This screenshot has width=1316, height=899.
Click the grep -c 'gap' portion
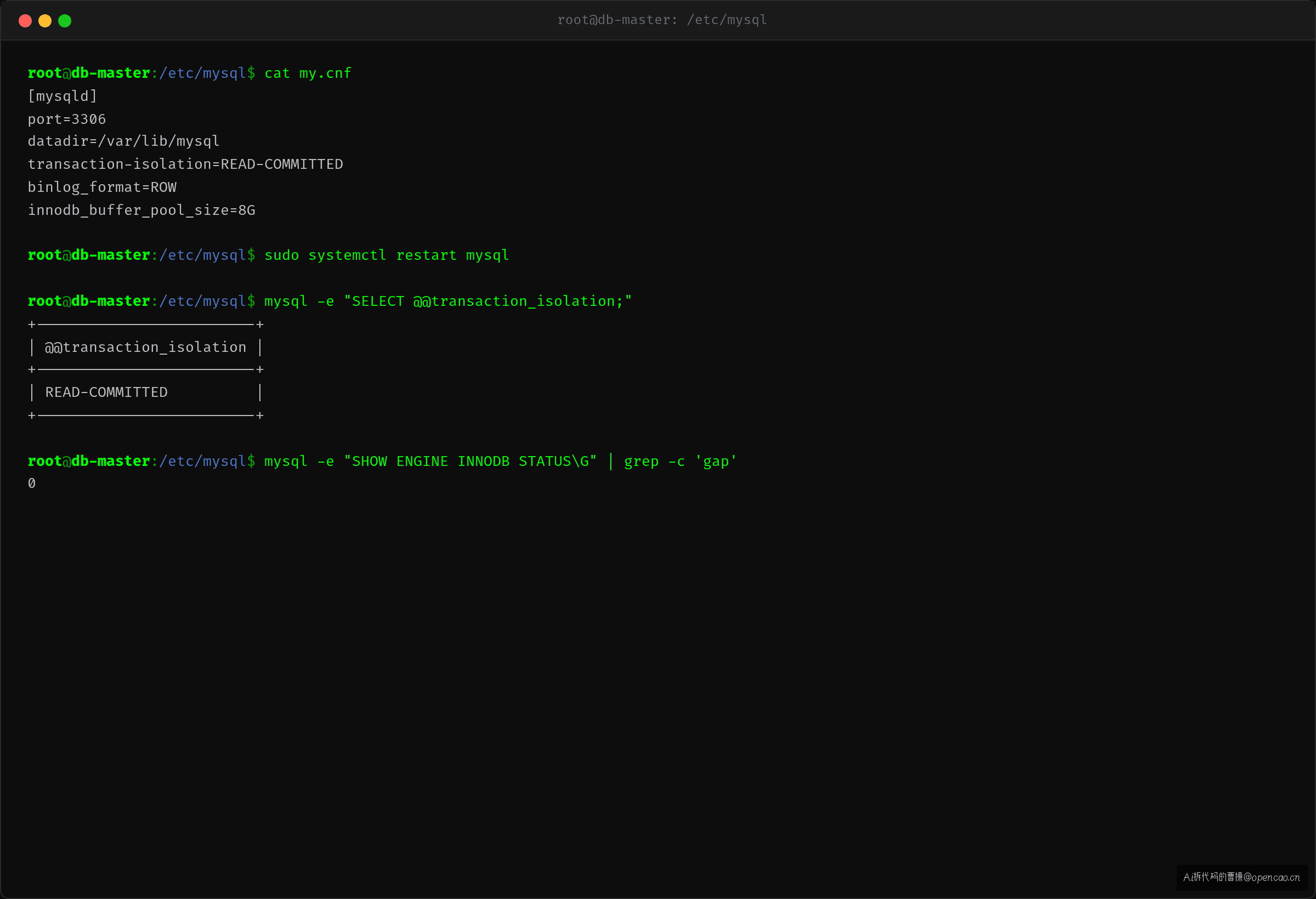pos(680,462)
